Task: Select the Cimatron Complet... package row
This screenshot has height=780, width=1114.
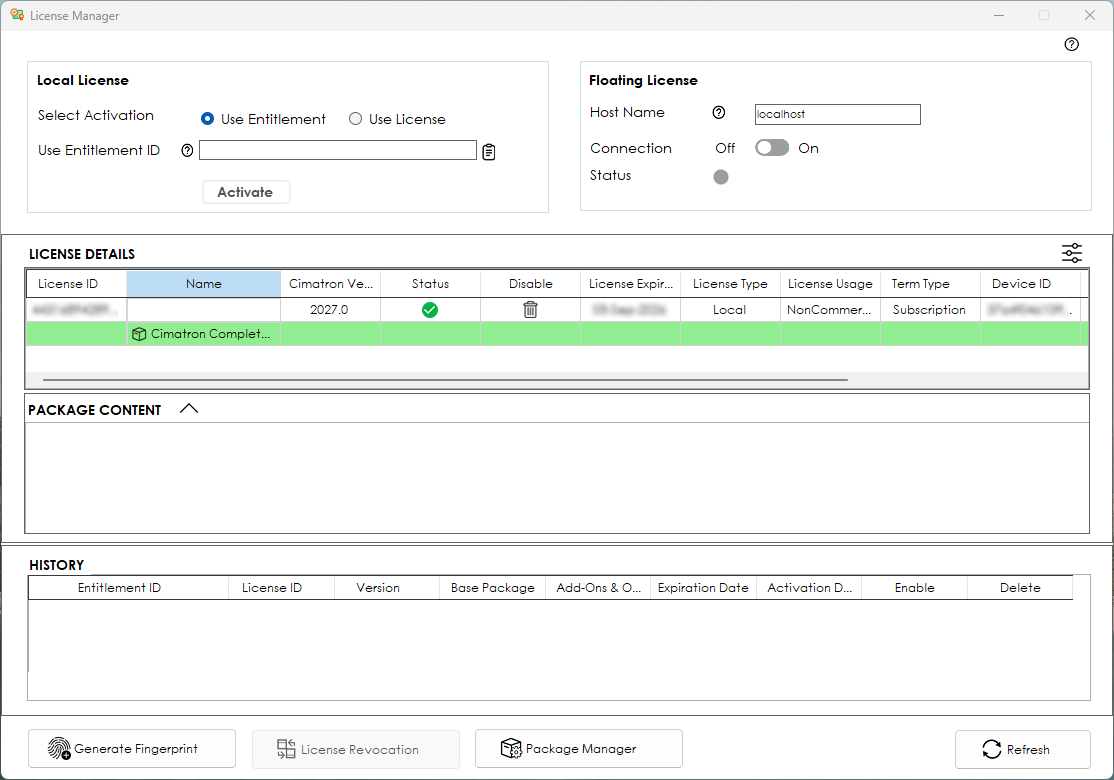Action: 557,334
